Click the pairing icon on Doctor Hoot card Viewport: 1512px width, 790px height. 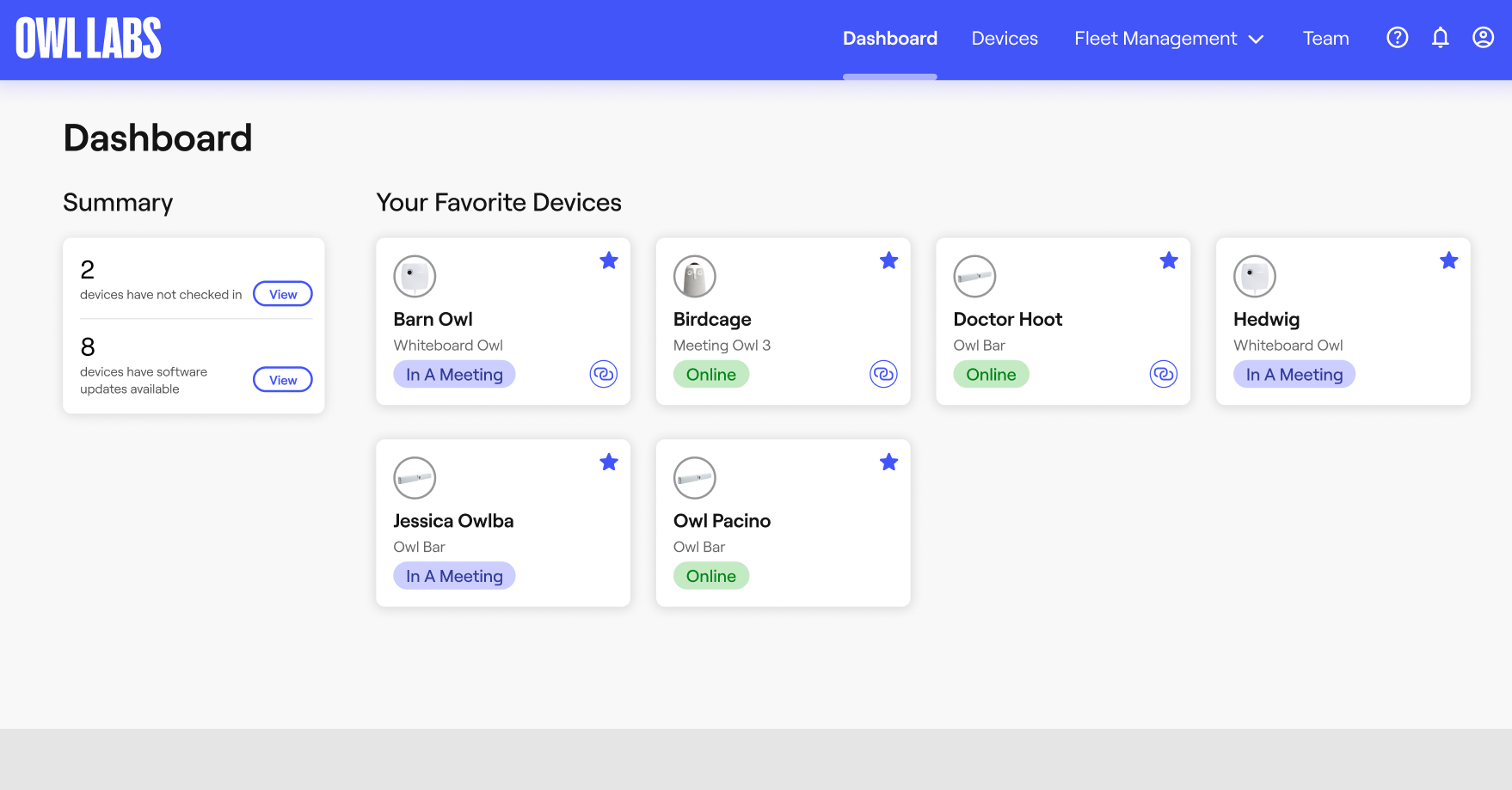coord(1164,374)
